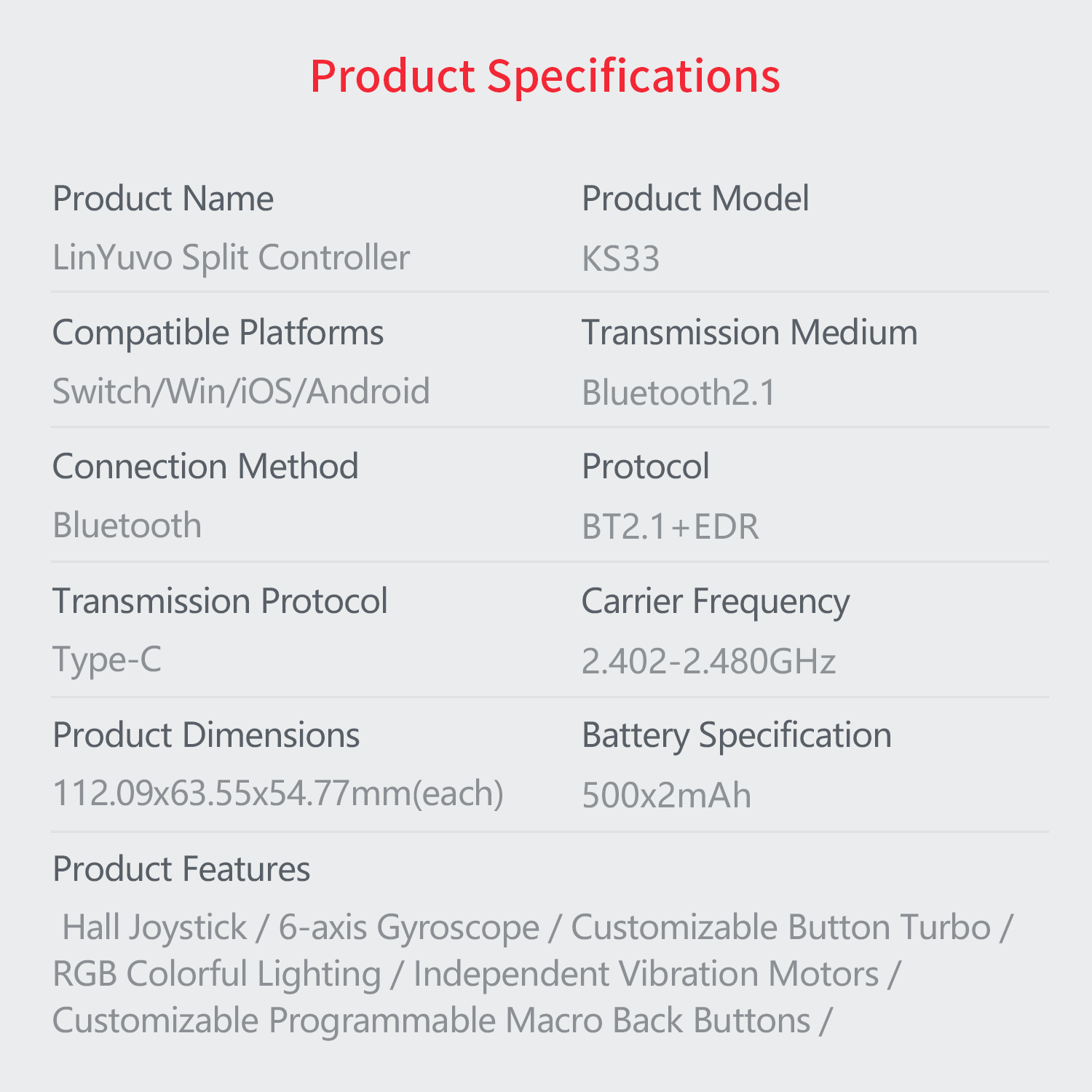Image resolution: width=1092 pixels, height=1092 pixels.
Task: Select the Bluetooth2.1 value
Action: point(678,393)
